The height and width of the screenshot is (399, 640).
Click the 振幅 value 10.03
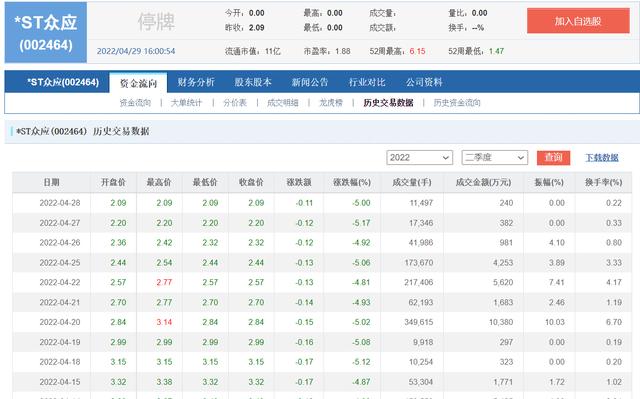(x=555, y=322)
